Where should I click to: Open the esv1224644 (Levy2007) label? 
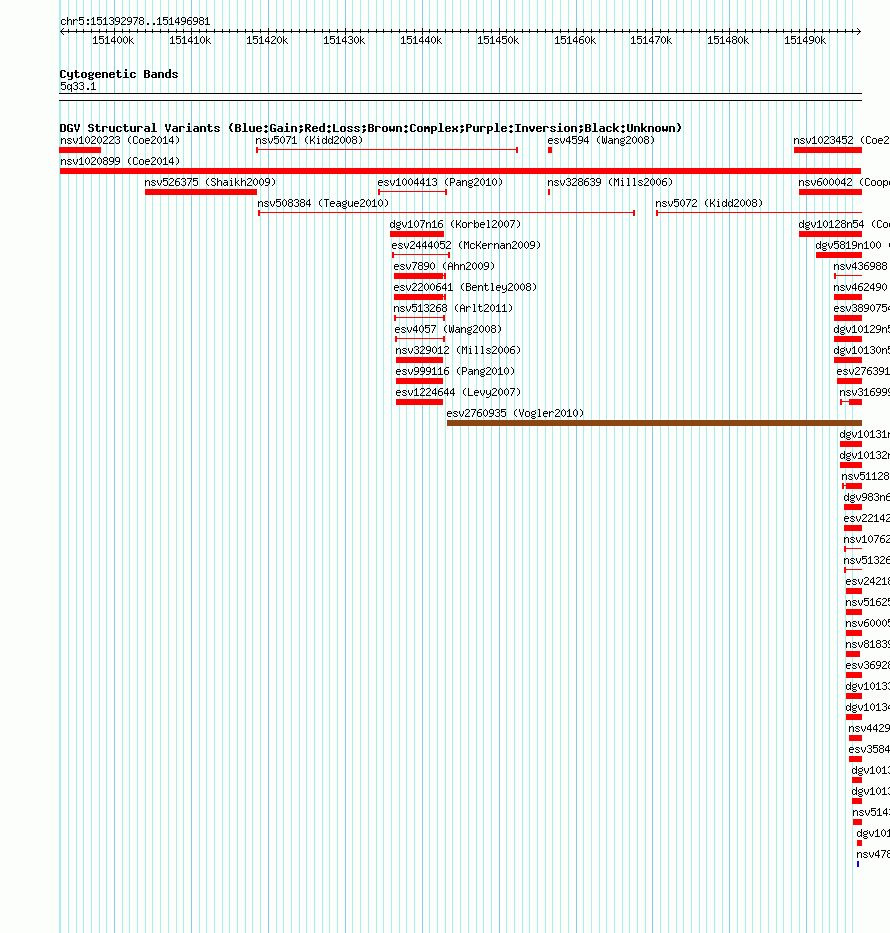click(x=458, y=392)
